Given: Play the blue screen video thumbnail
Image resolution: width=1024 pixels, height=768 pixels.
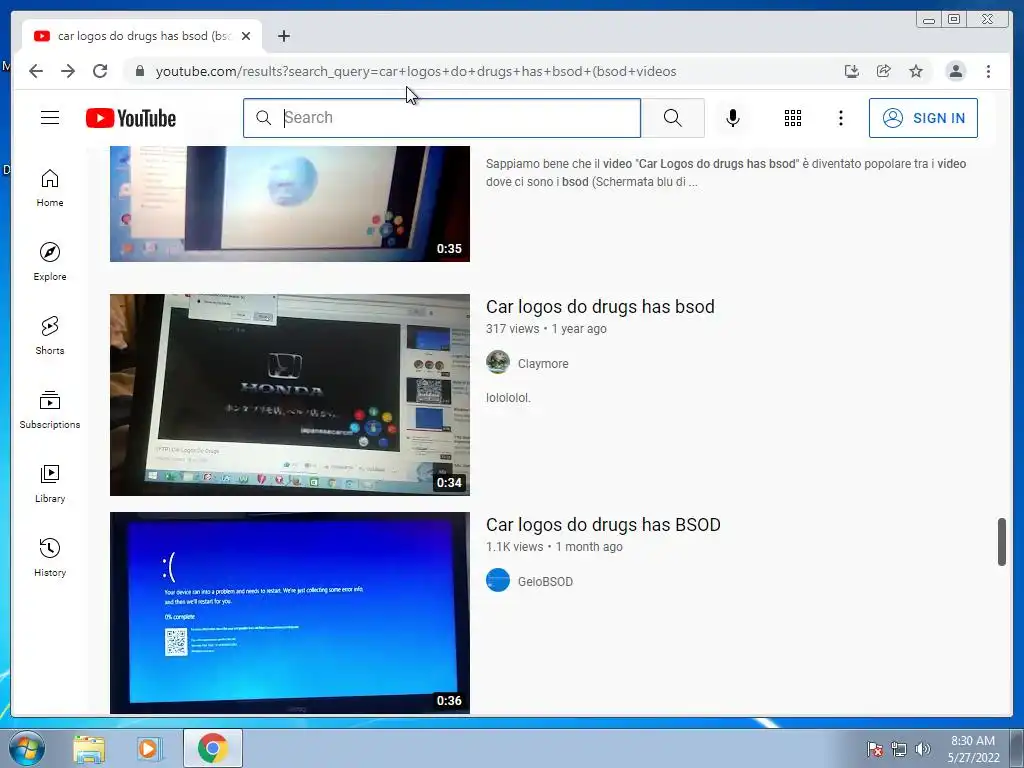Looking at the screenshot, I should point(289,613).
